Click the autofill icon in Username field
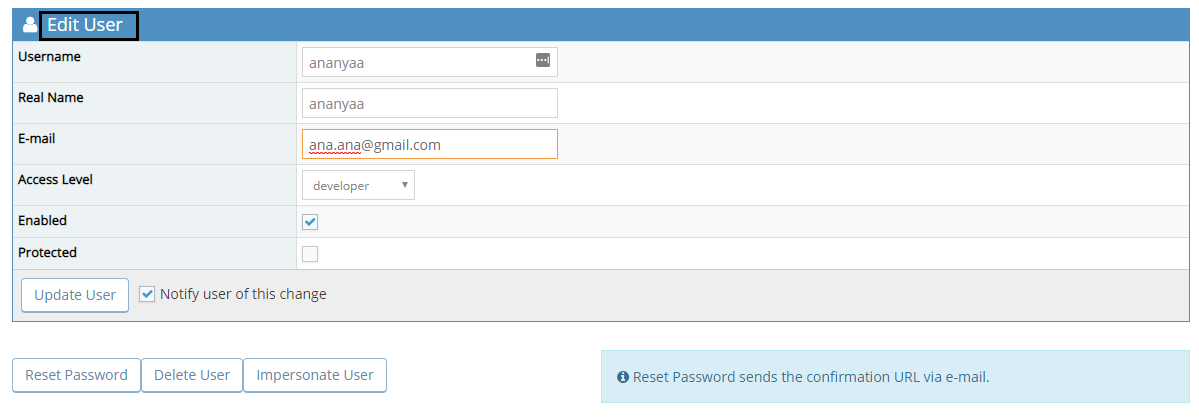 point(542,61)
